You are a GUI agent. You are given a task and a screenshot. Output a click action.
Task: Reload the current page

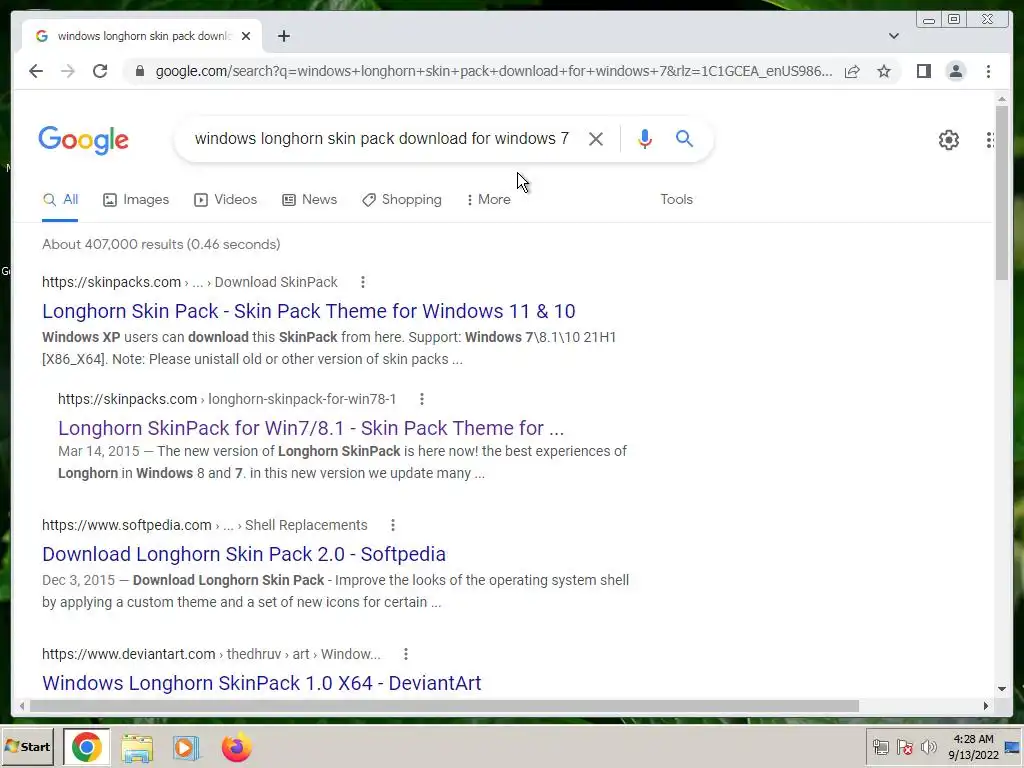[100, 71]
